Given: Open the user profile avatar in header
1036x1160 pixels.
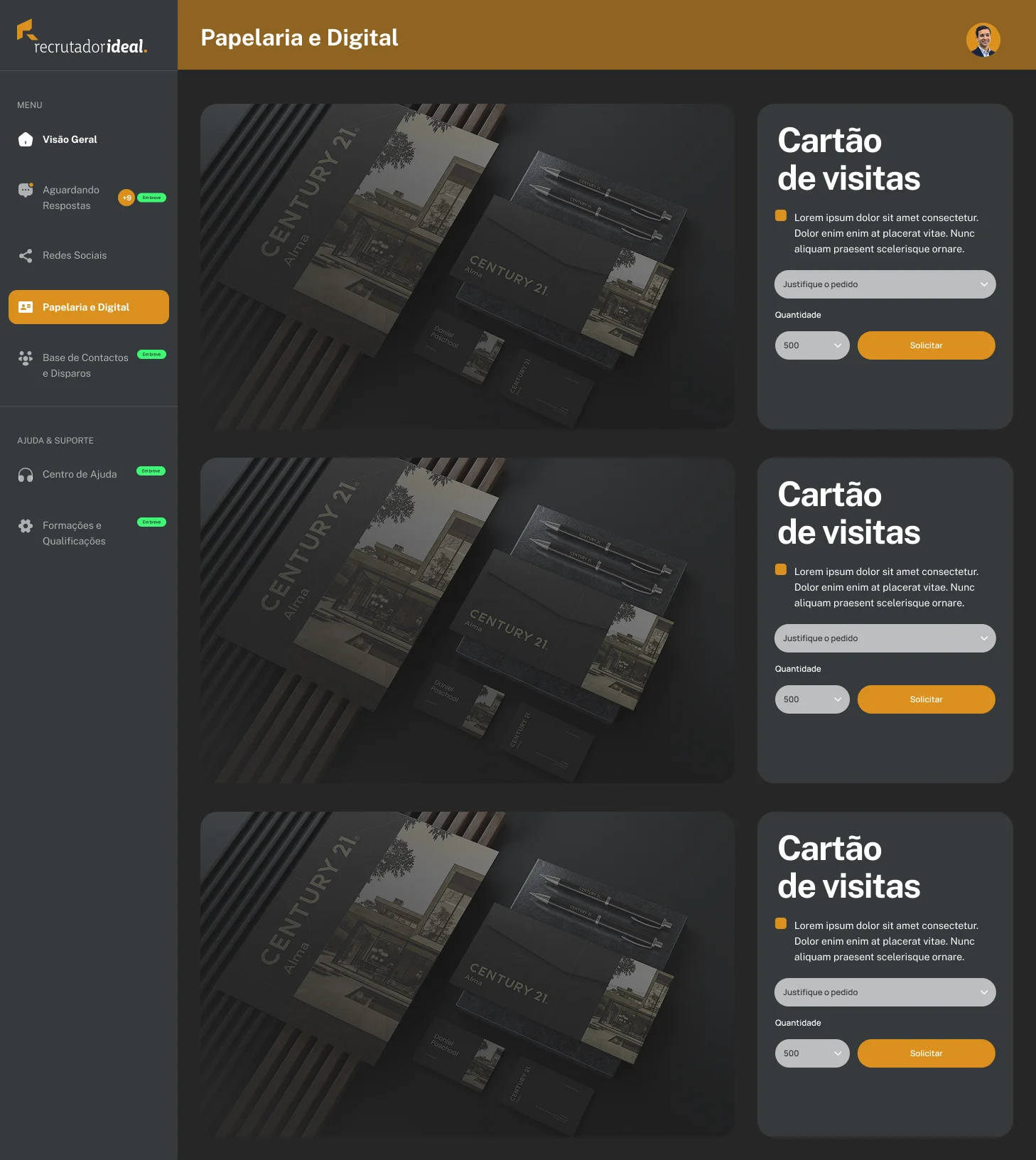Looking at the screenshot, I should (983, 40).
